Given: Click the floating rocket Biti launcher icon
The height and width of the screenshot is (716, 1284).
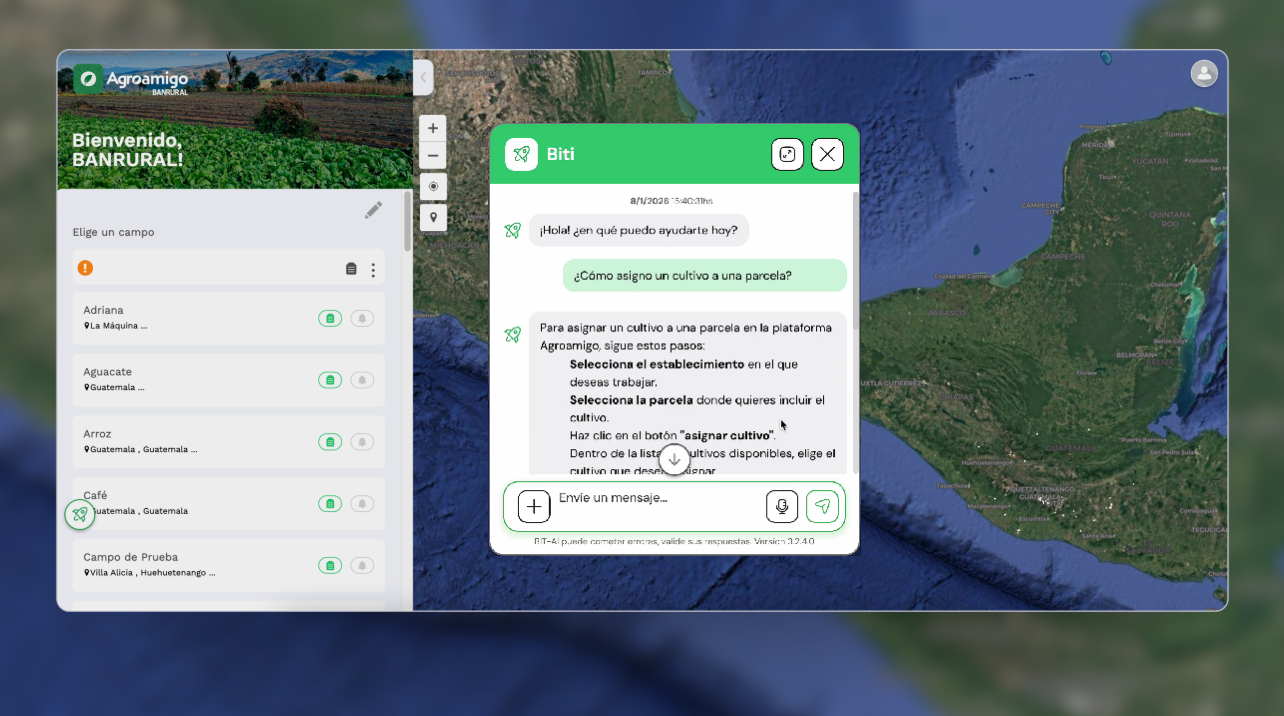Looking at the screenshot, I should (x=80, y=515).
